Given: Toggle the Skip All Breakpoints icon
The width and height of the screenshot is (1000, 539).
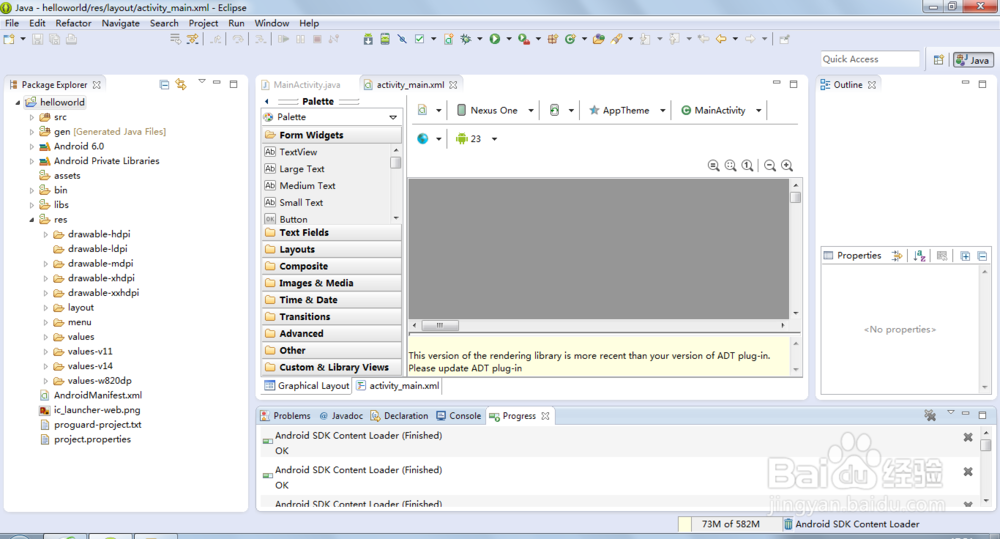Looking at the screenshot, I should (402, 39).
